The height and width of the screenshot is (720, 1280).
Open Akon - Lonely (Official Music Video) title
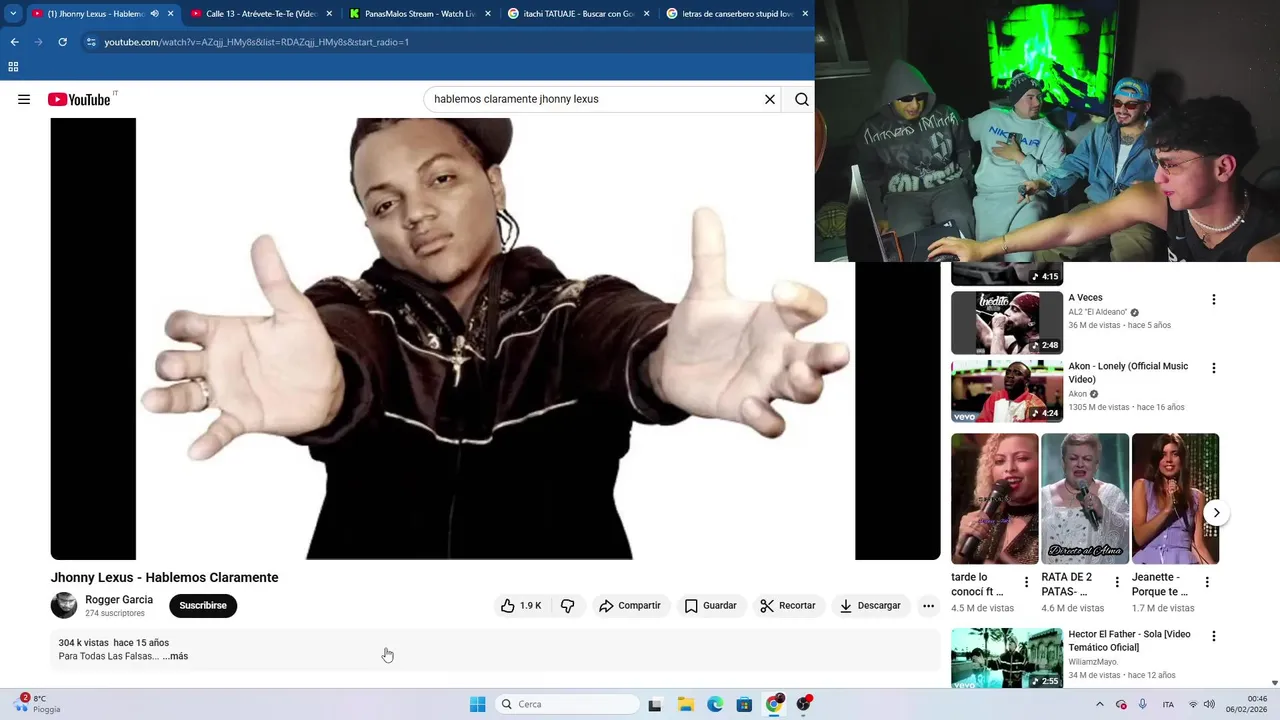click(1128, 373)
